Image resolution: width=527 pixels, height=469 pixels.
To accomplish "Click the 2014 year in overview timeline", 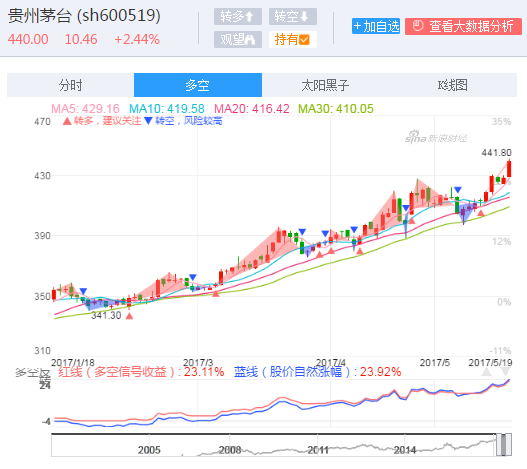I will click(x=405, y=450).
